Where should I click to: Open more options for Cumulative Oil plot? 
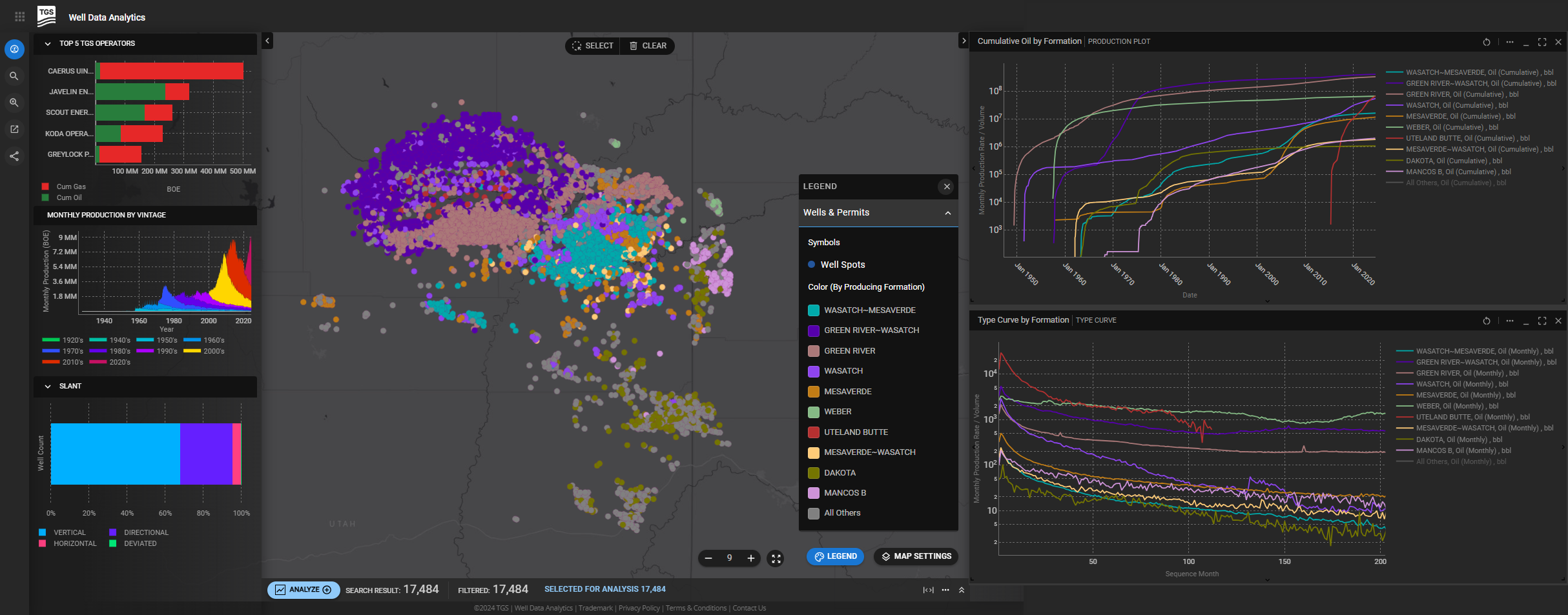click(x=1509, y=42)
